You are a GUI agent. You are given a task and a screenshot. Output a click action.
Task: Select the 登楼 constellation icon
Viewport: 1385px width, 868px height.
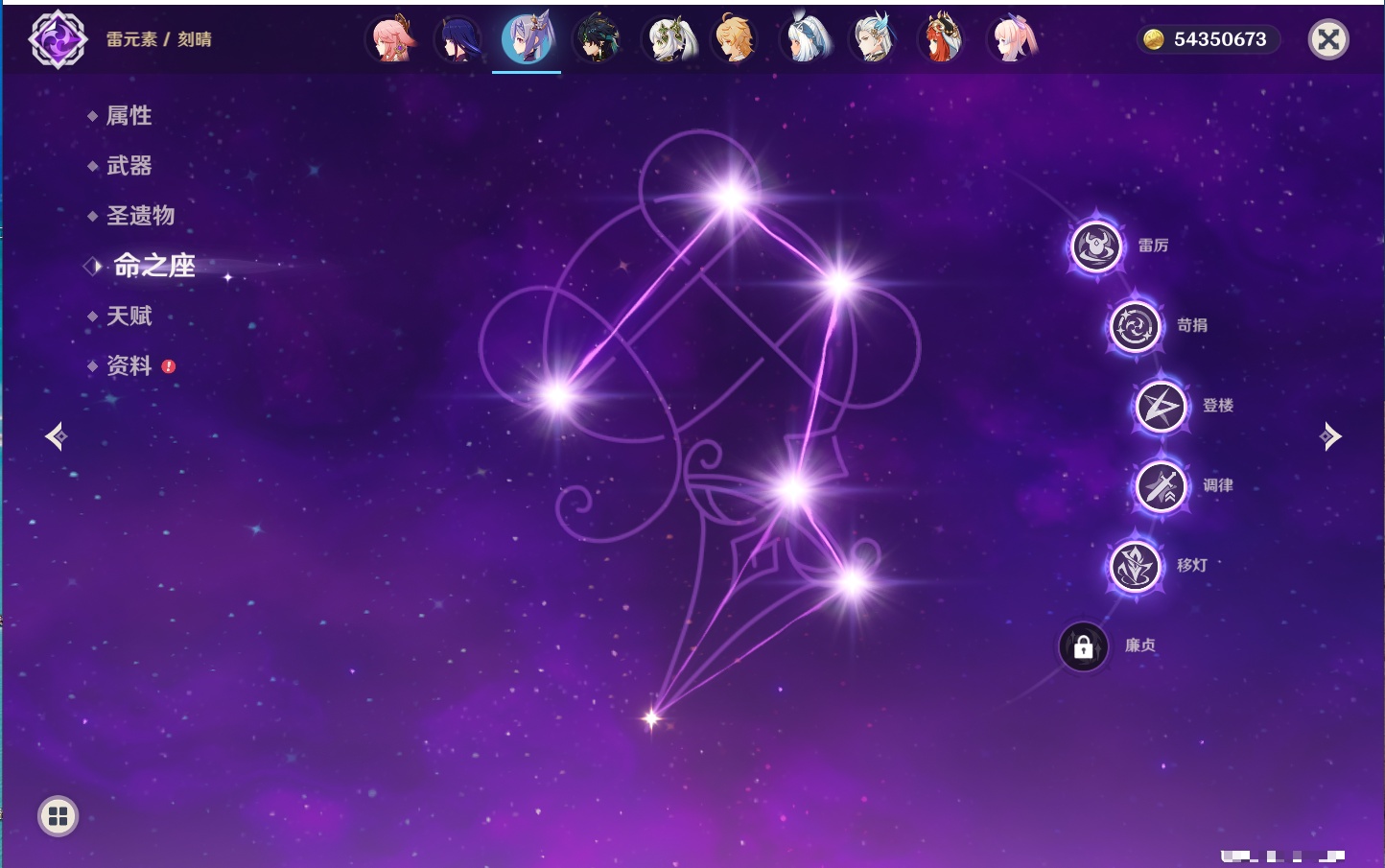tap(1161, 407)
